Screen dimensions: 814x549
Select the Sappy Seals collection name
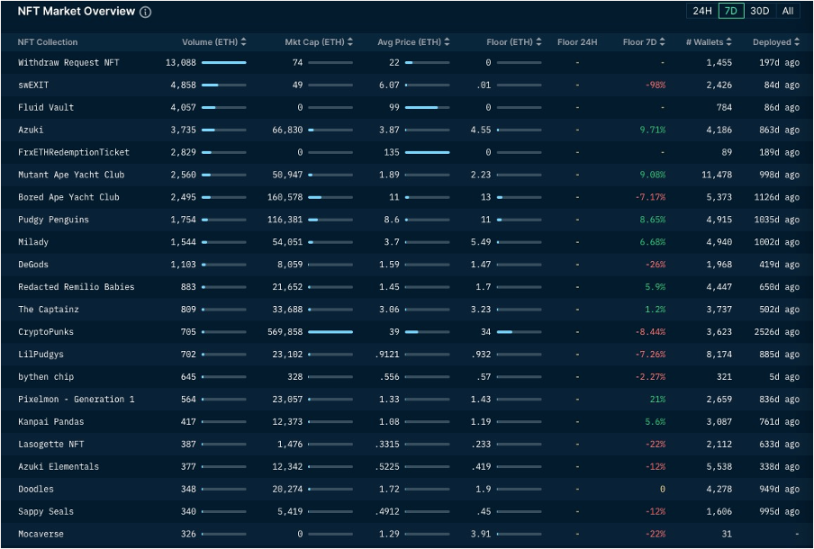(46, 511)
